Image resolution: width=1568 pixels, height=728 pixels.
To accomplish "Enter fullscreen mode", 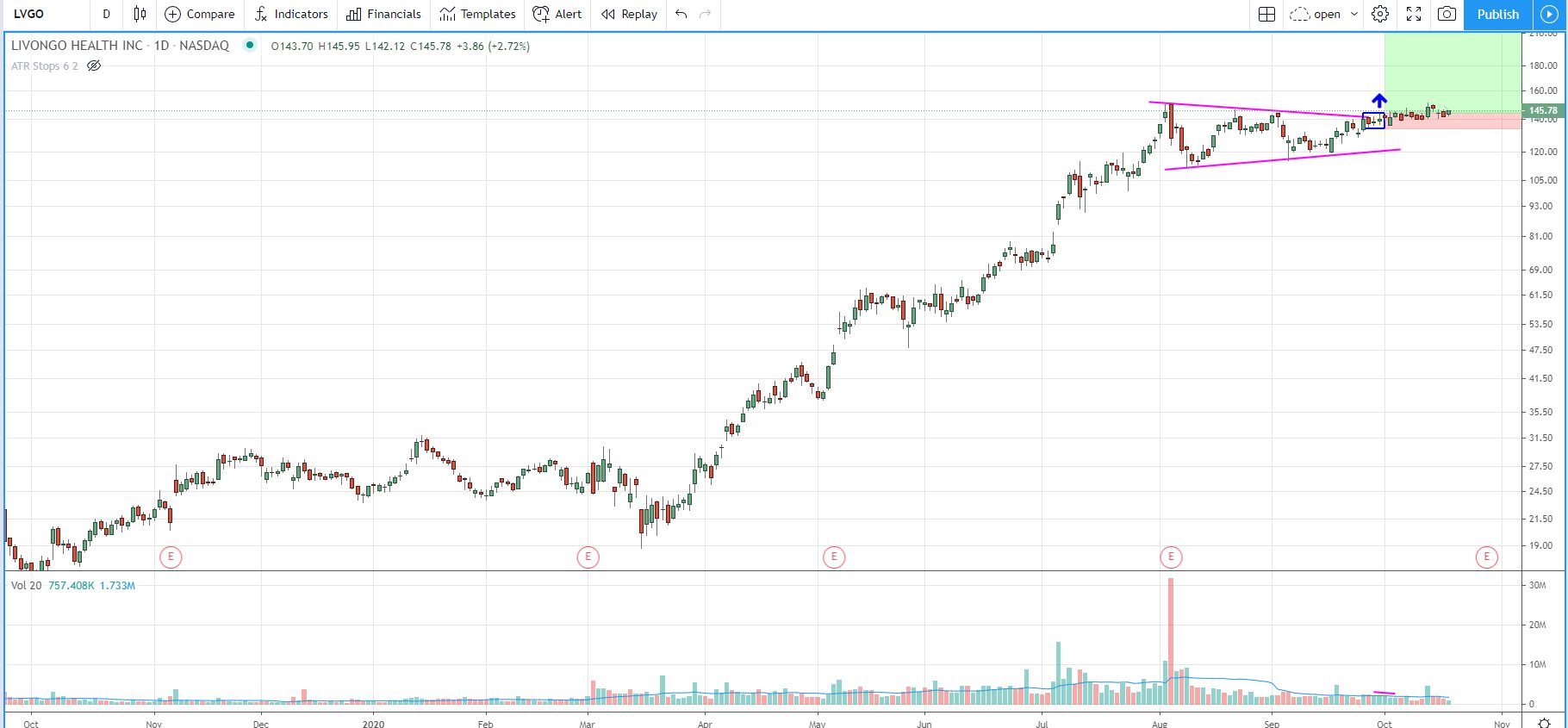I will [1414, 14].
